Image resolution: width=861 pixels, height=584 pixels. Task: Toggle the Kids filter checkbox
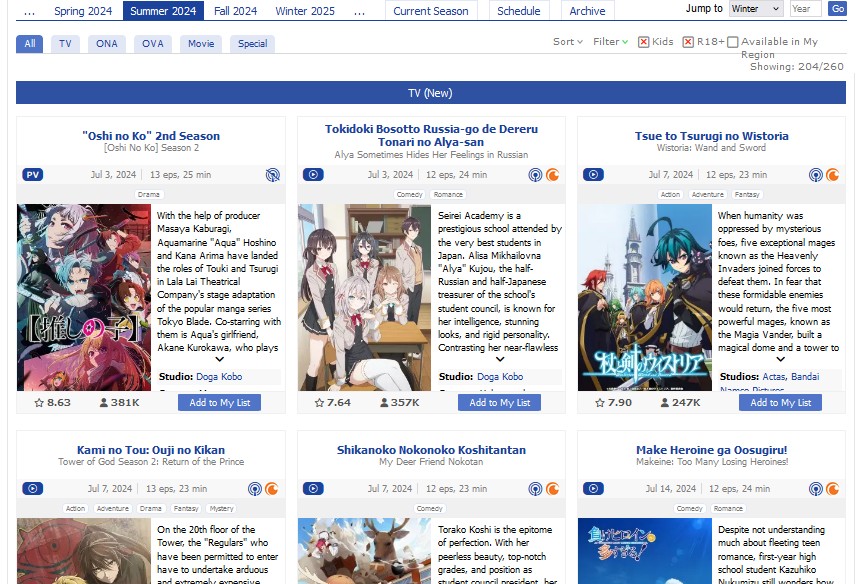click(x=644, y=42)
